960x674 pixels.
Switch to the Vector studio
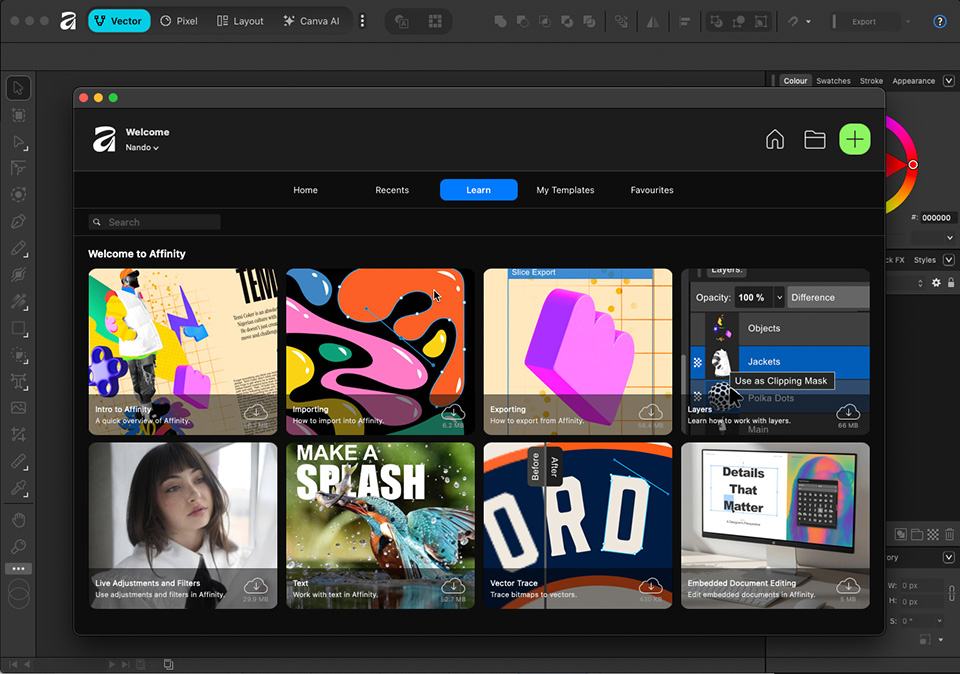(118, 21)
